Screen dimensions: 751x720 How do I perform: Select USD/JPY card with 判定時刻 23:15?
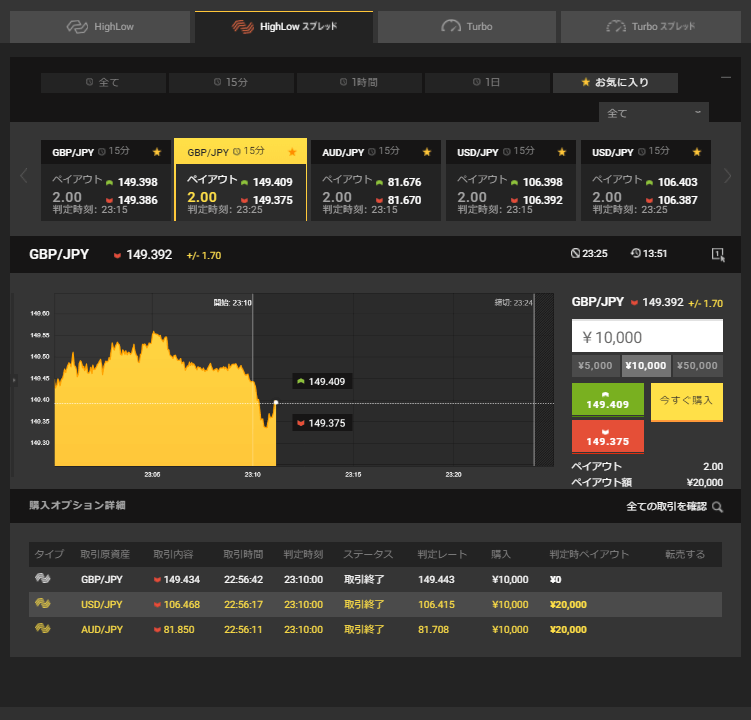point(511,181)
